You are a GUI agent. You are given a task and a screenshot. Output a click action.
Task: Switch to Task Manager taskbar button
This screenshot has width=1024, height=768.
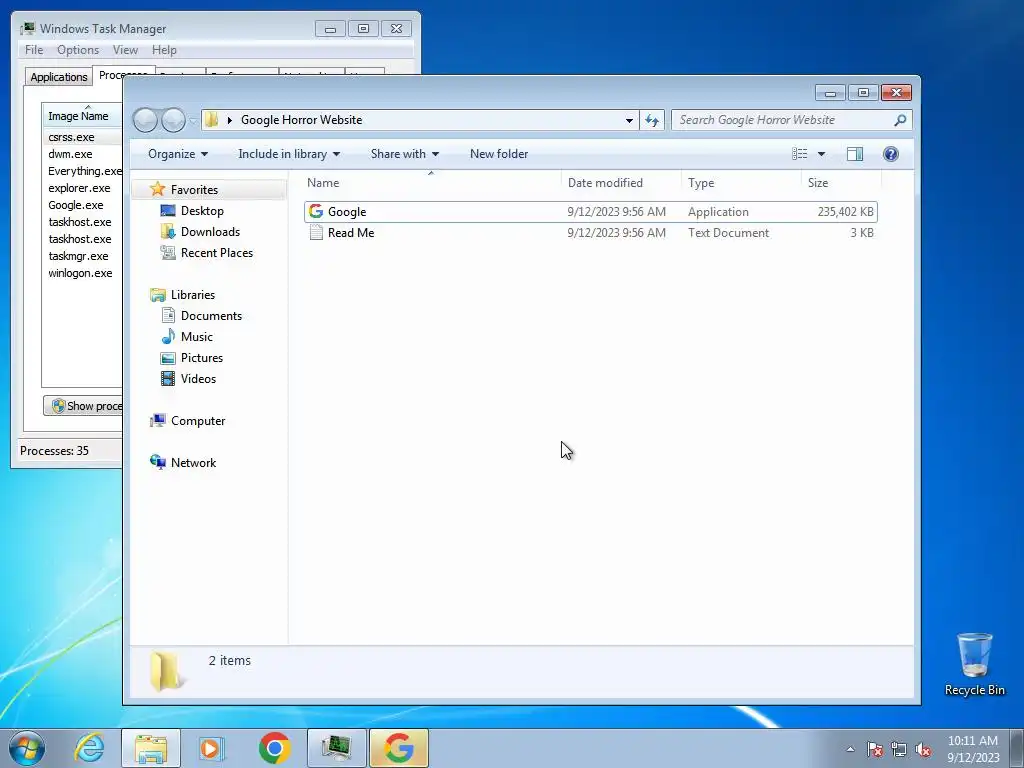pyautogui.click(x=336, y=748)
